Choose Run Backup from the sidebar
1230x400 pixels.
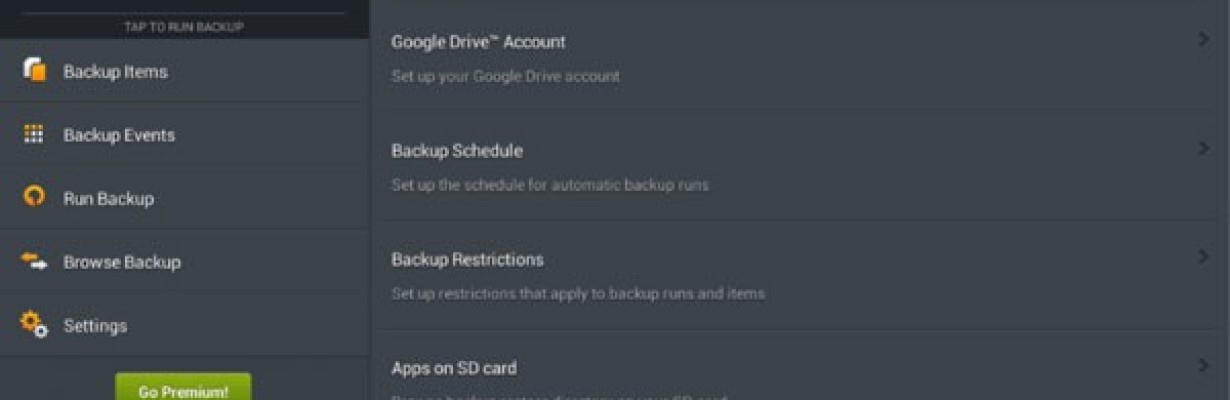point(185,198)
